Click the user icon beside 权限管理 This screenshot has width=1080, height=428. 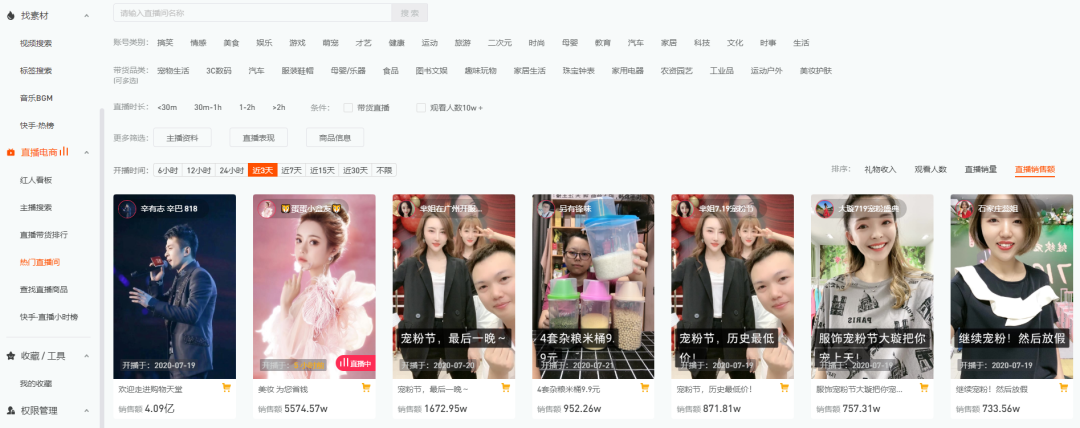[10, 411]
